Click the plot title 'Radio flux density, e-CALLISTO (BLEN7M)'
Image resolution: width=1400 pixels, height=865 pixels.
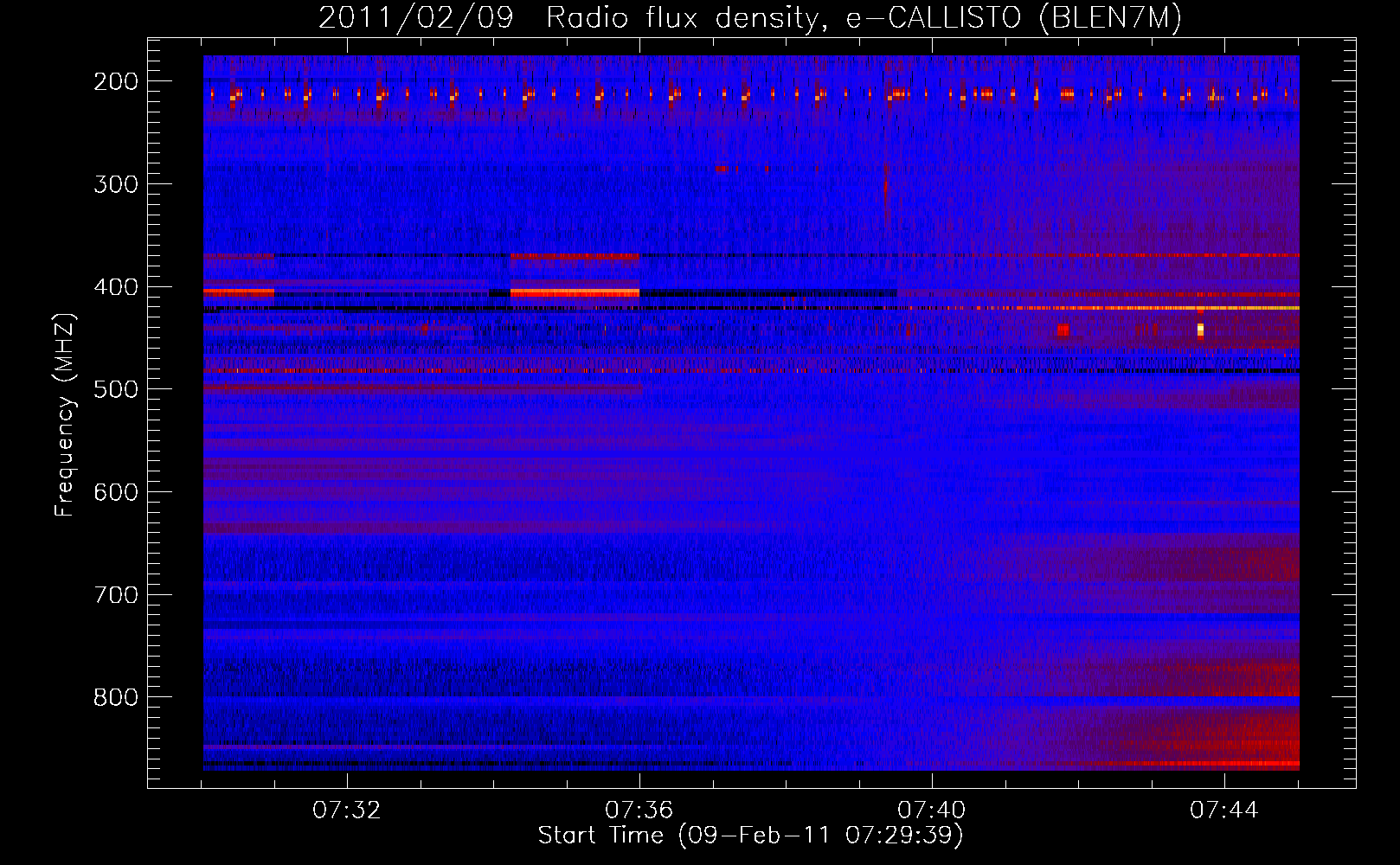pos(864,18)
